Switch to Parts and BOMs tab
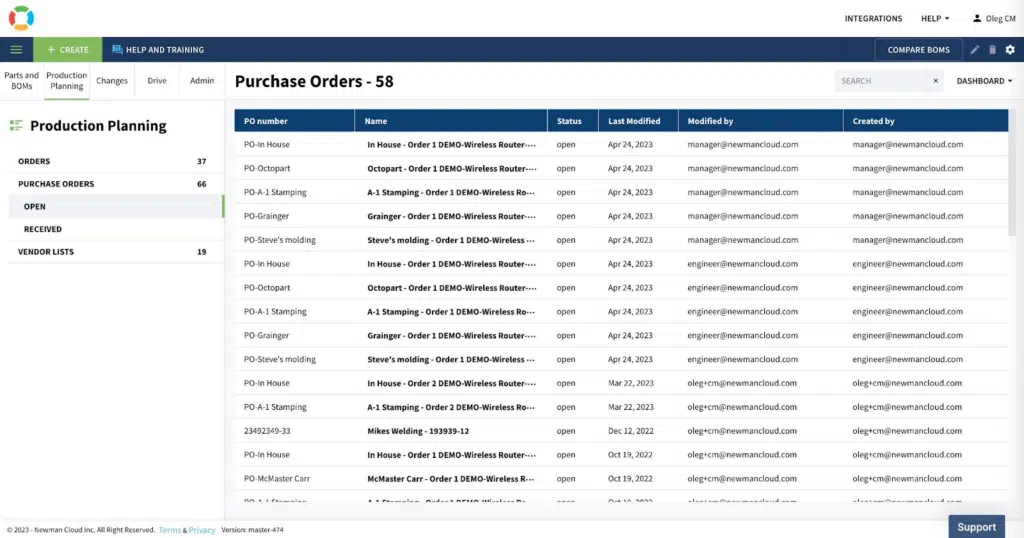1024x538 pixels. click(x=22, y=81)
